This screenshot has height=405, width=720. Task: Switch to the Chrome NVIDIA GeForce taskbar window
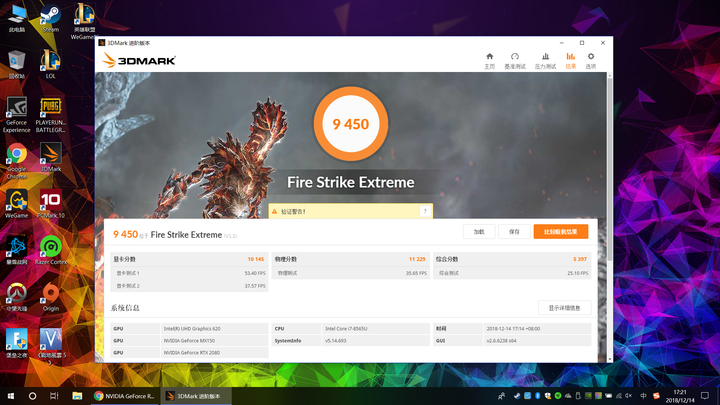124,396
